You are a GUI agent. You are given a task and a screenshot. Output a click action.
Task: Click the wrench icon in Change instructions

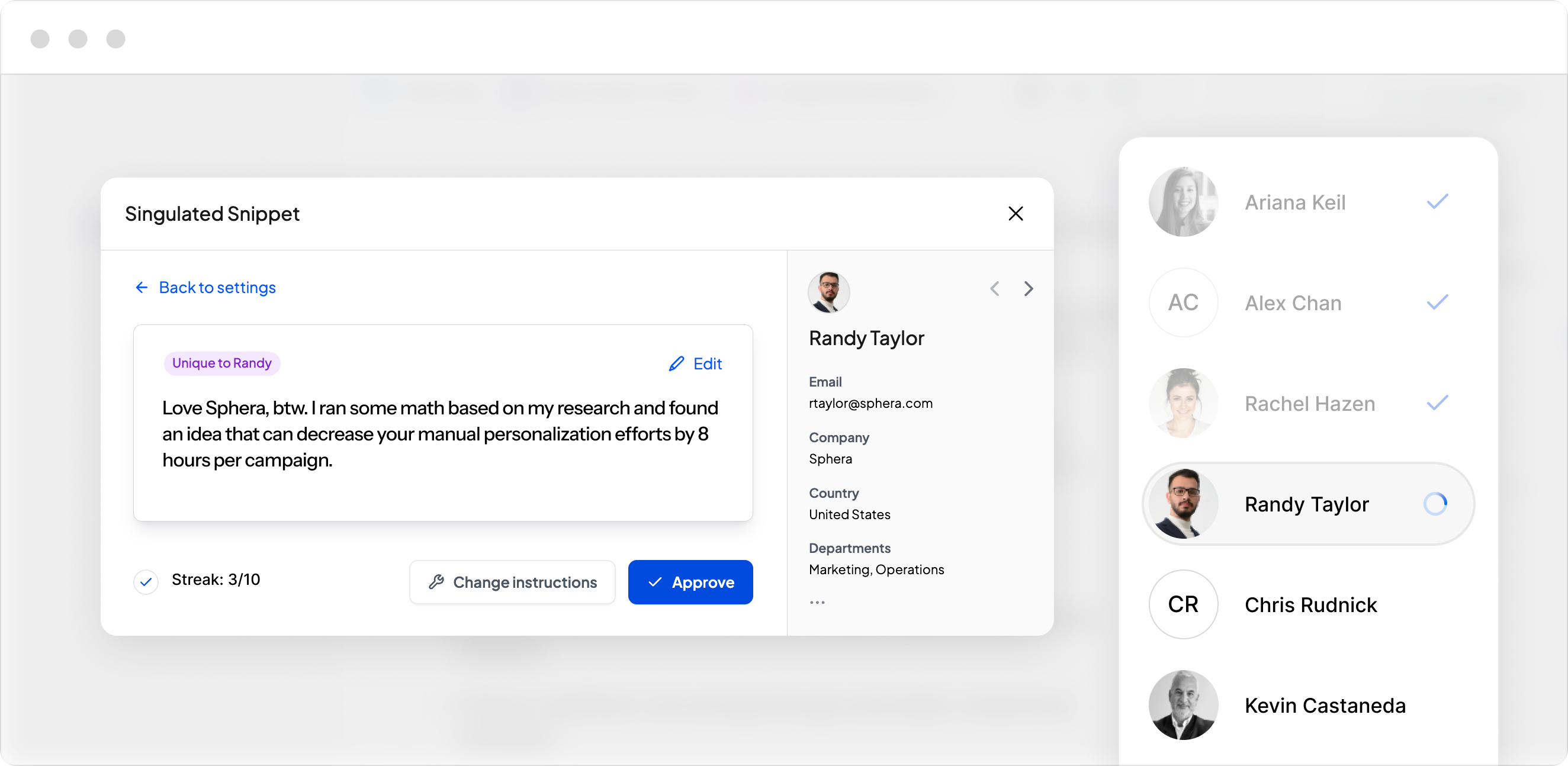436,582
